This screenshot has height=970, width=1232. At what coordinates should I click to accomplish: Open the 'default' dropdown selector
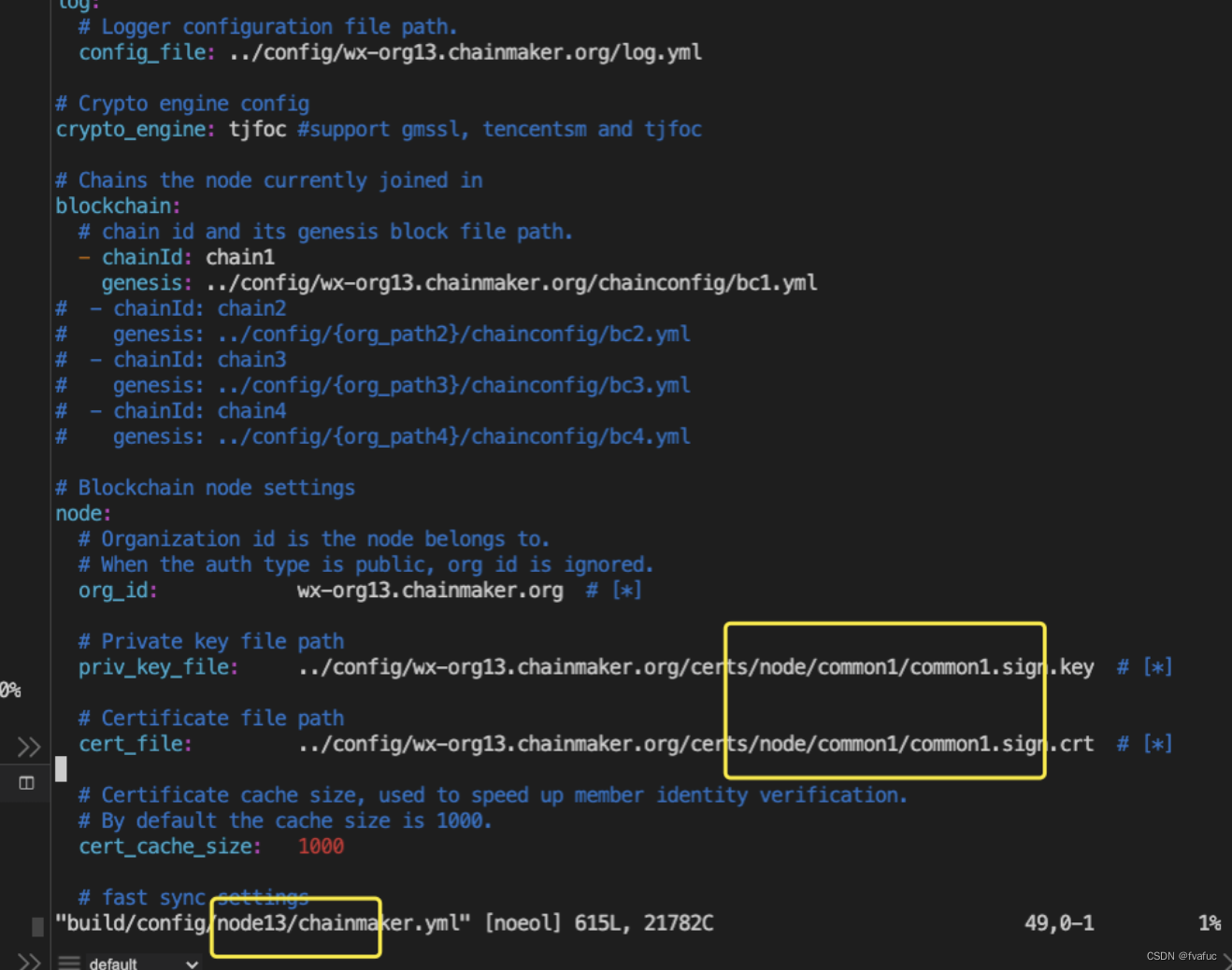pos(143,963)
